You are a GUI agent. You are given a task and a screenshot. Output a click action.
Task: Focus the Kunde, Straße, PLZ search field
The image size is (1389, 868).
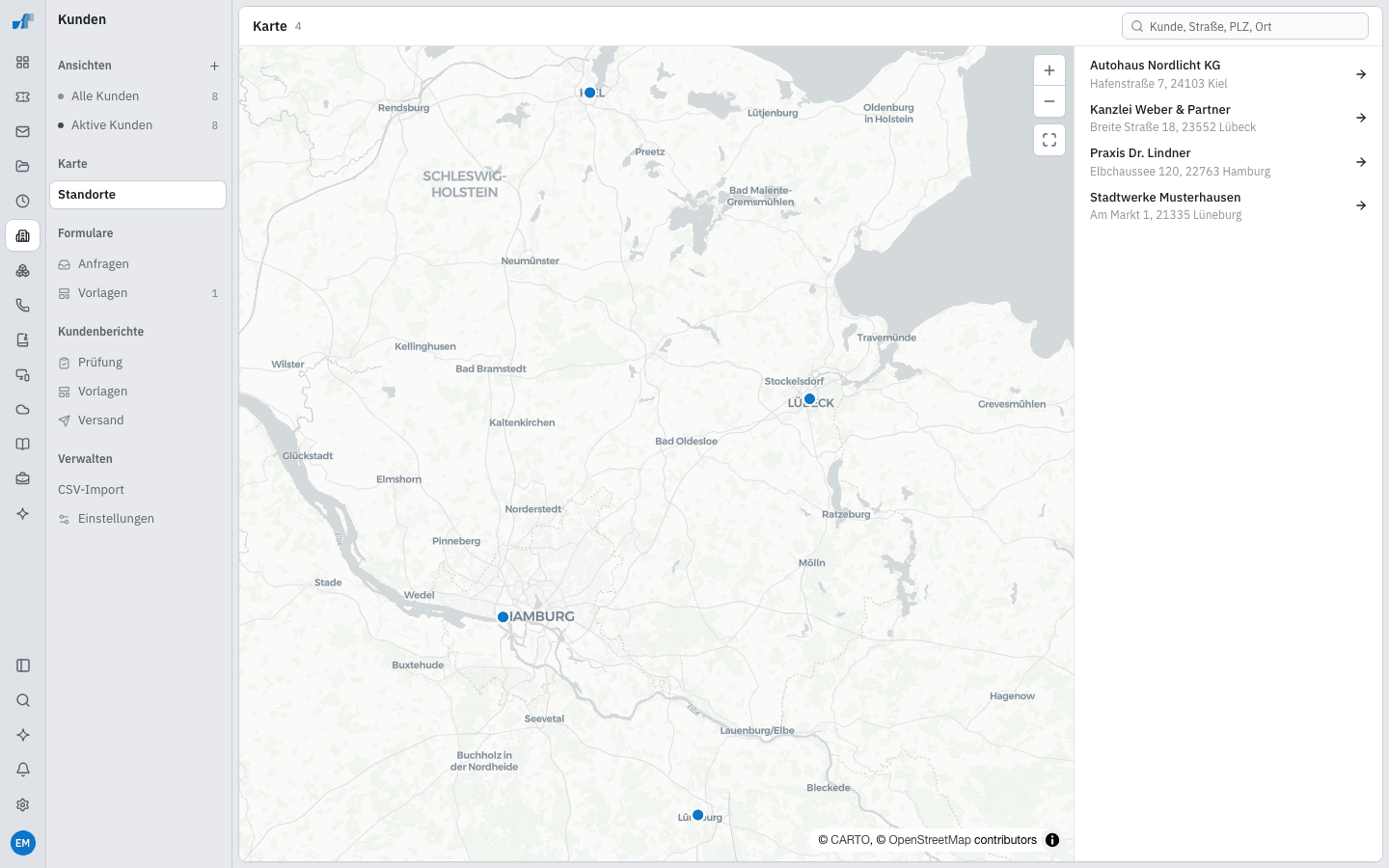tap(1245, 26)
